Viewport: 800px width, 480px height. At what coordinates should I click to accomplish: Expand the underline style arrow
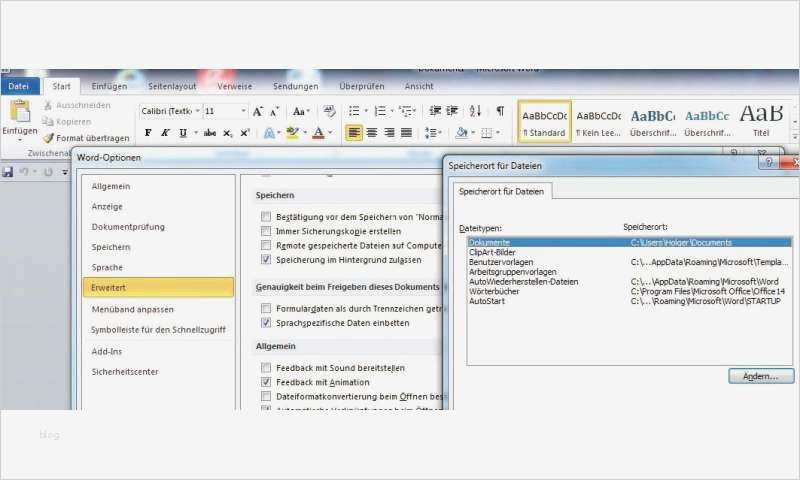point(196,133)
